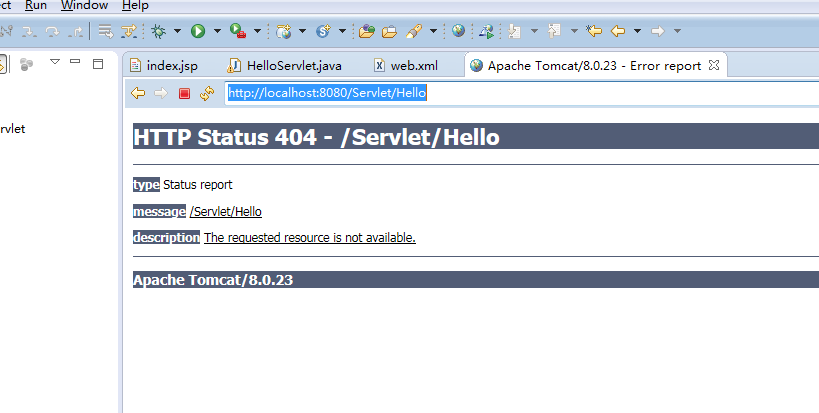Open the Previous Annotation dropdown arrow

point(574,31)
